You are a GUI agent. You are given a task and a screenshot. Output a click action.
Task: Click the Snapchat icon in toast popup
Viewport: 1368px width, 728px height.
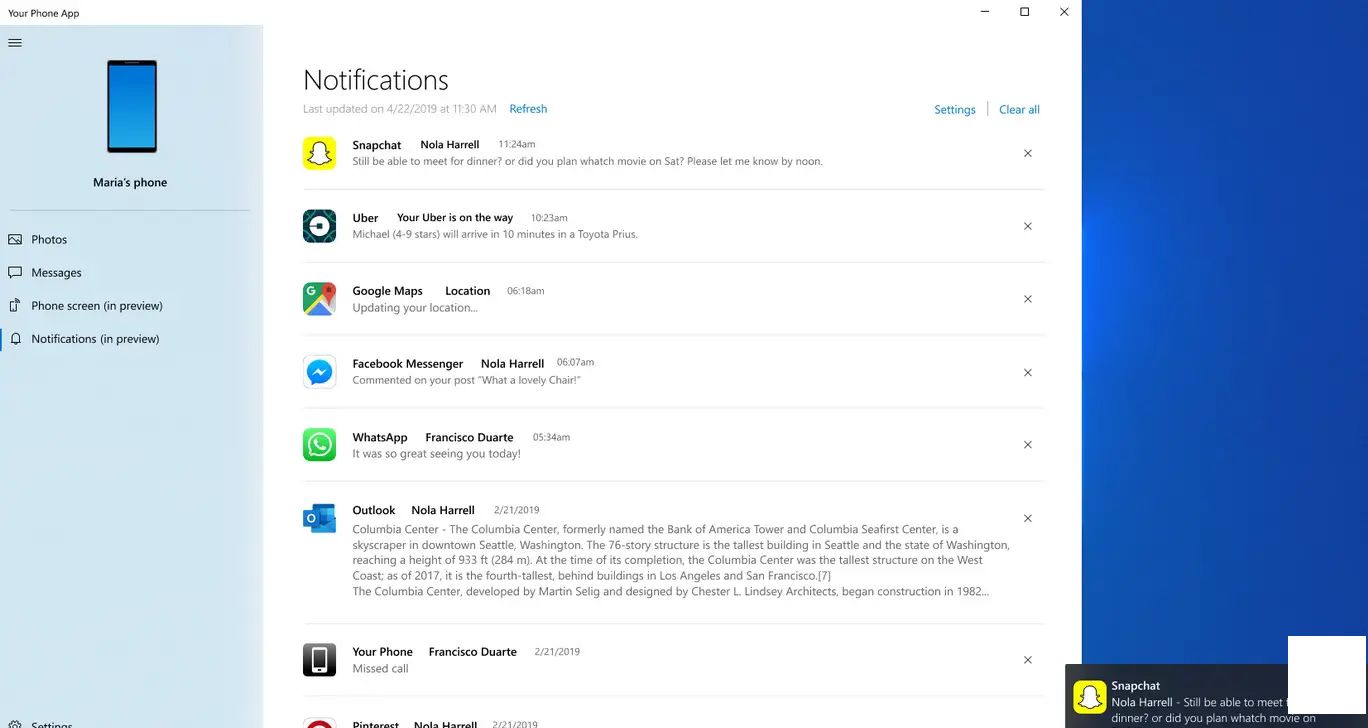coord(1089,697)
